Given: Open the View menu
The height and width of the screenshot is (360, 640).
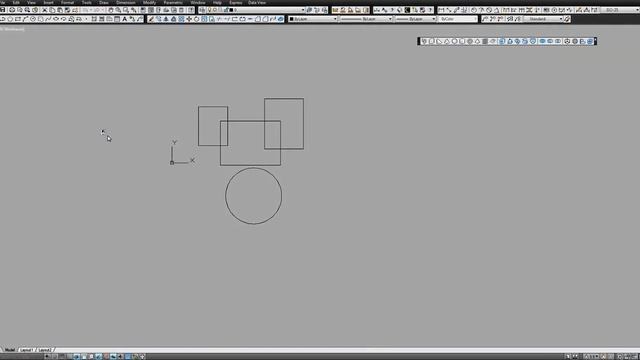Looking at the screenshot, I should (x=31, y=2).
